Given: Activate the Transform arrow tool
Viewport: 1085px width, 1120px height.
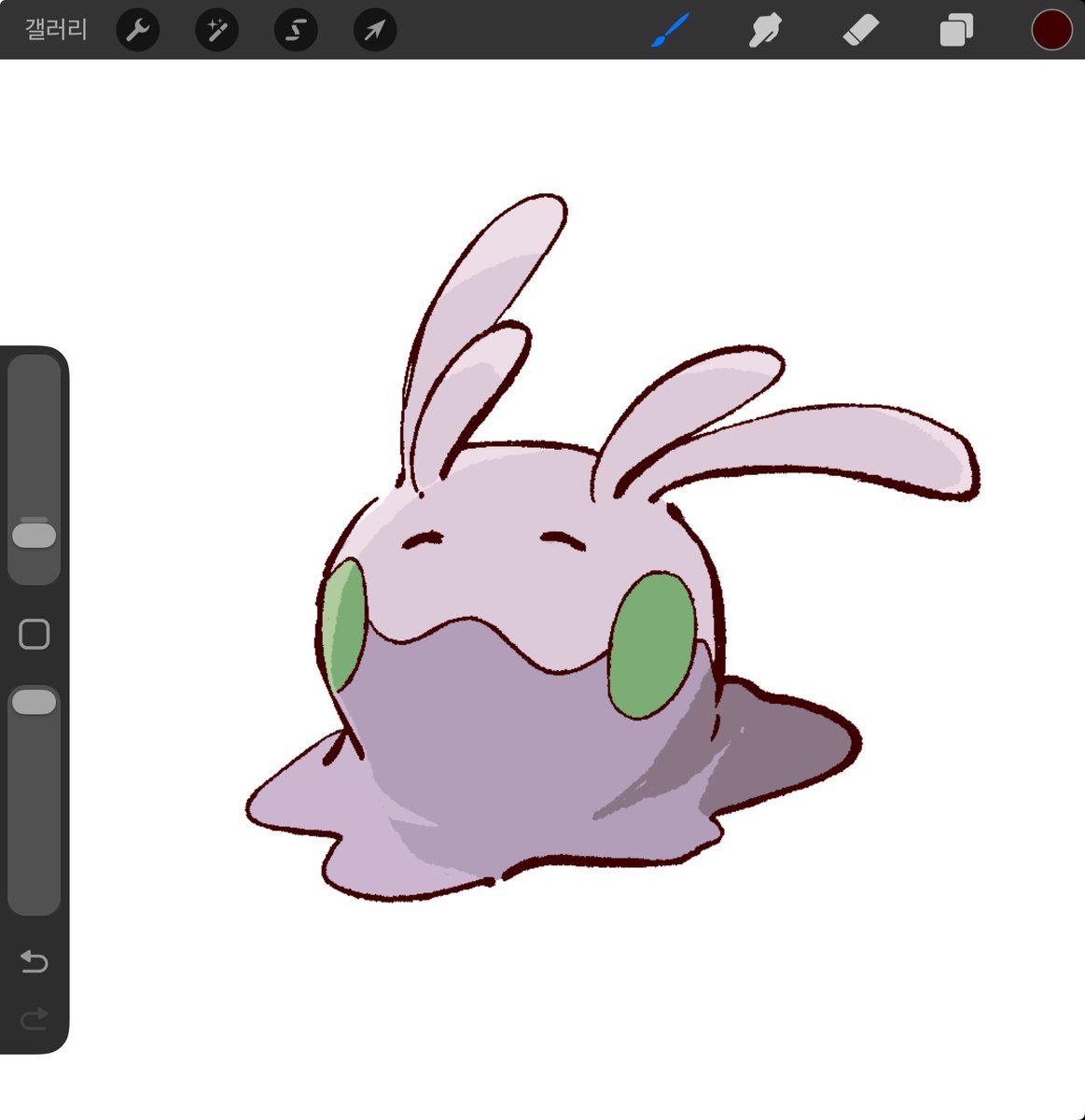Looking at the screenshot, I should [x=375, y=31].
